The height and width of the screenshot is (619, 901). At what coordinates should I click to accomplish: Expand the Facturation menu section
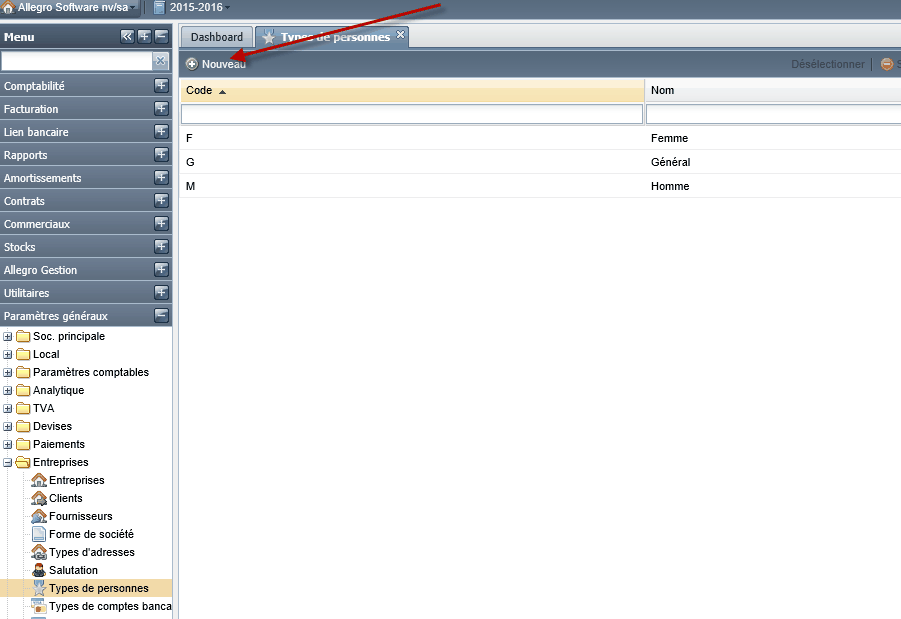161,109
